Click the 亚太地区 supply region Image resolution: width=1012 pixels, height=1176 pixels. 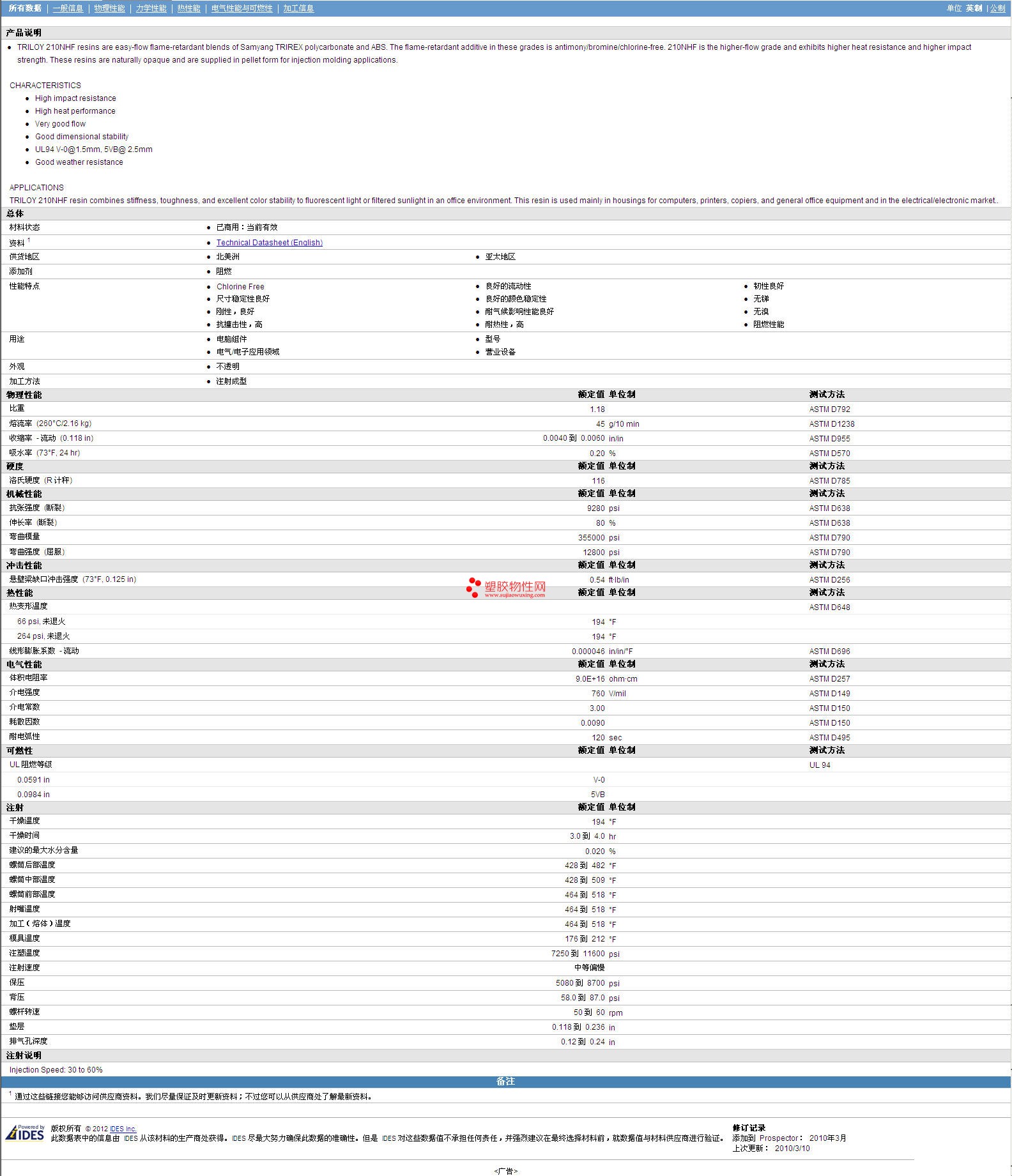(x=500, y=257)
